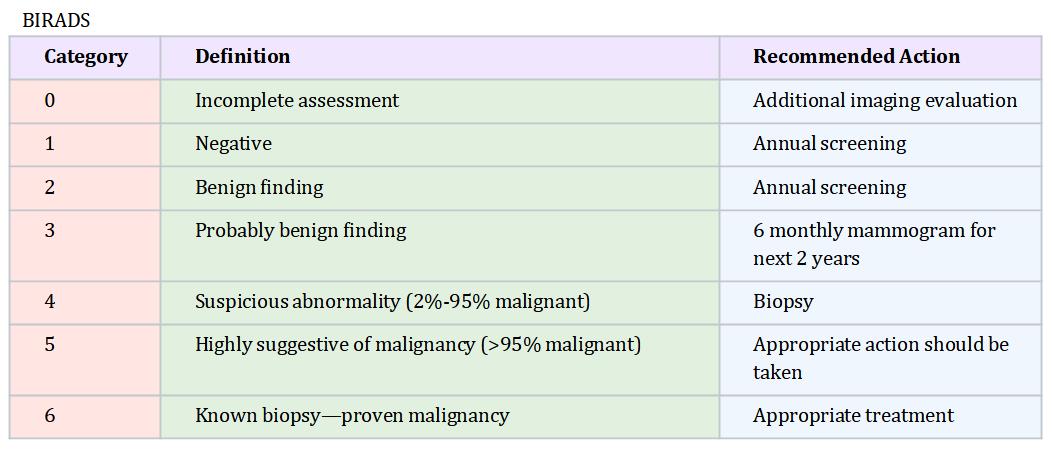Click the category 0 cell
Image resolution: width=1052 pixels, height=449 pixels.
tap(85, 101)
